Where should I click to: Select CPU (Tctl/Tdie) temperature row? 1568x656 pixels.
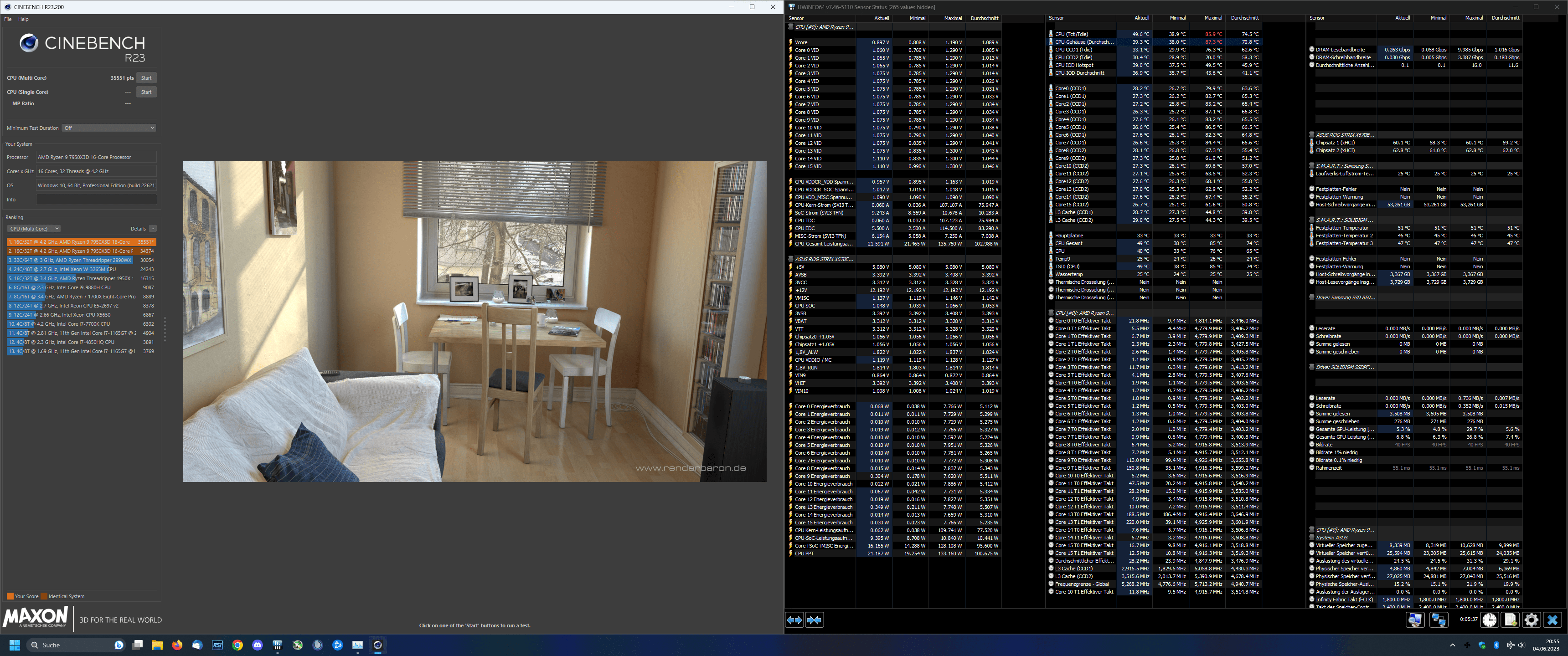[1154, 34]
